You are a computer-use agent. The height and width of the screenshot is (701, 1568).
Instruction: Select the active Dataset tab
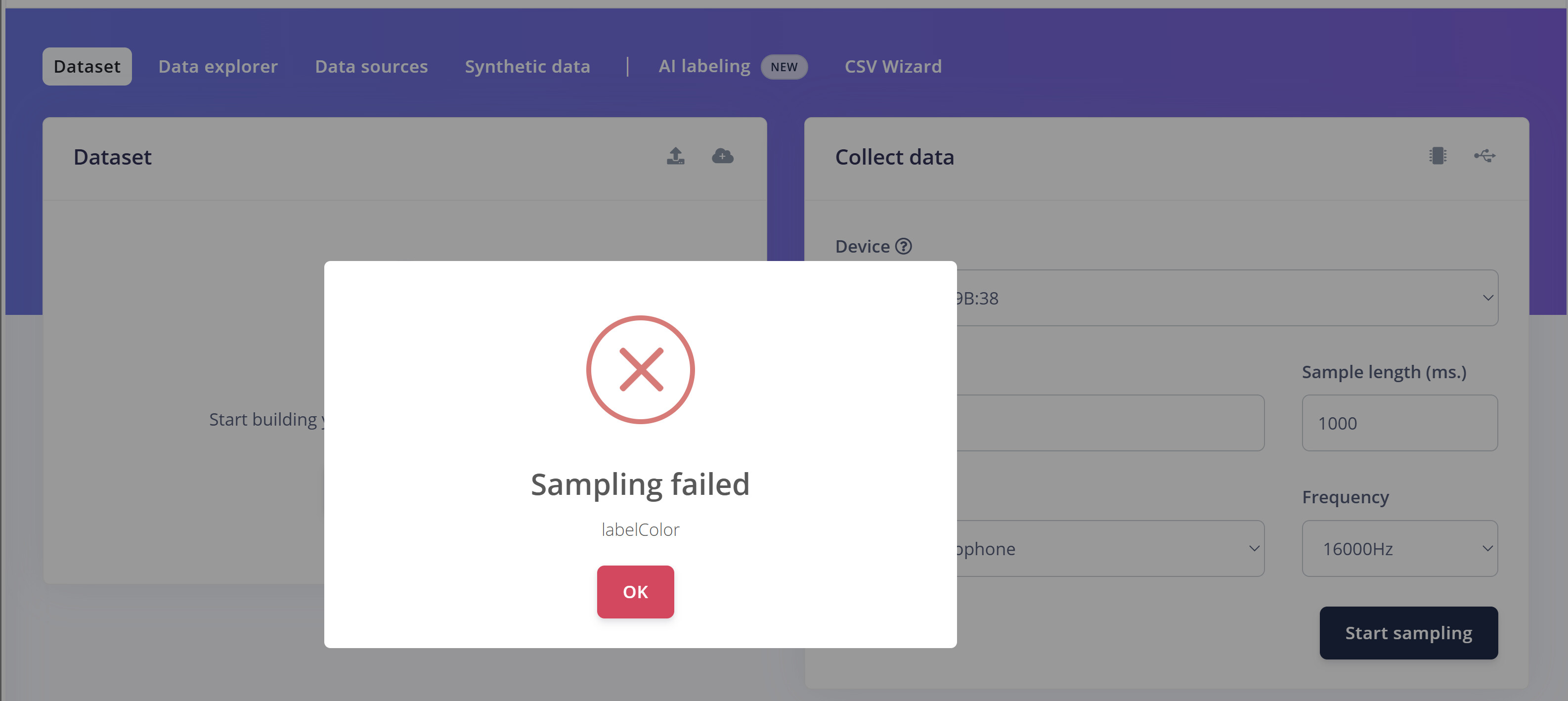pyautogui.click(x=87, y=66)
